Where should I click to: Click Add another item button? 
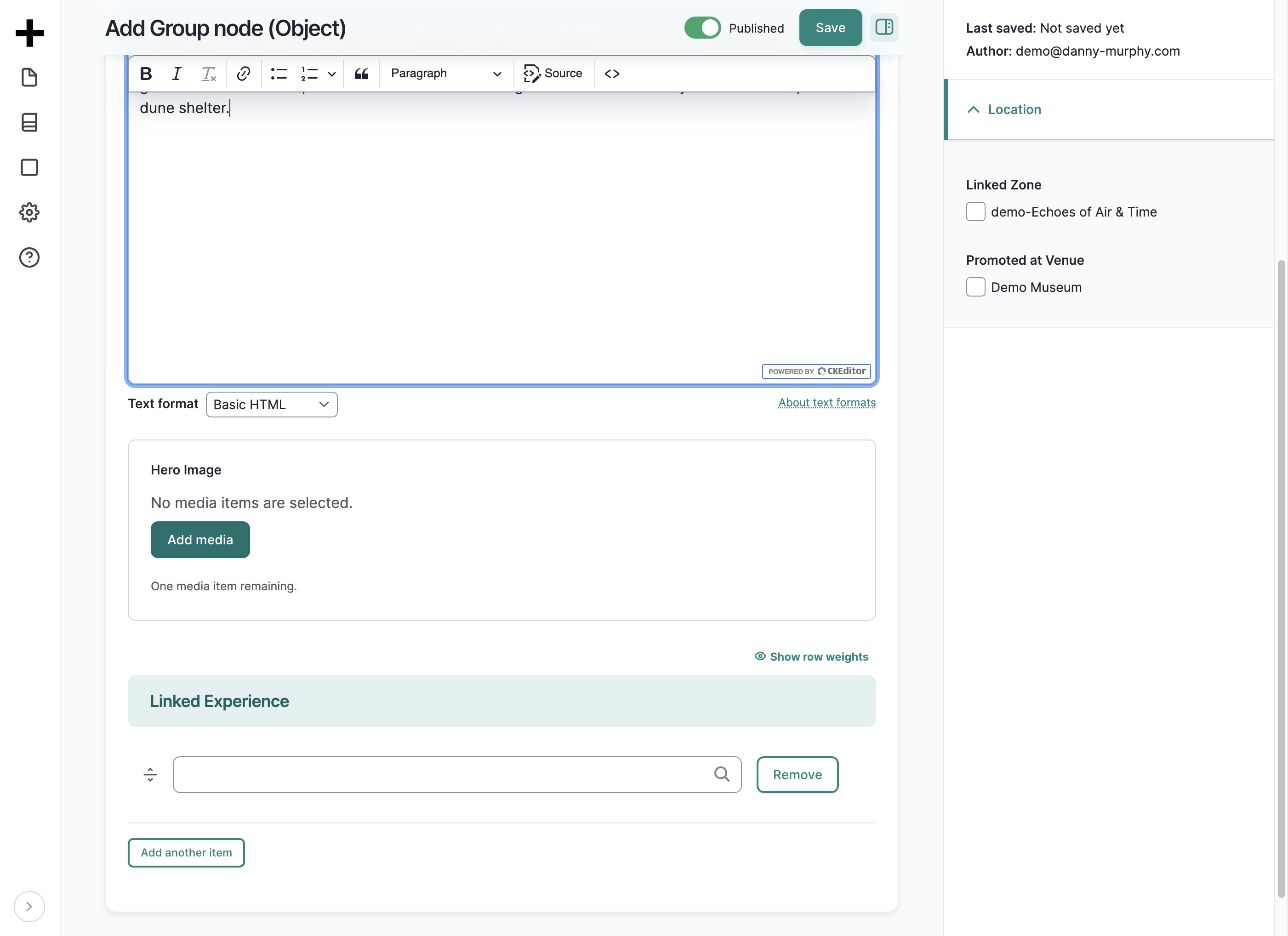[186, 852]
